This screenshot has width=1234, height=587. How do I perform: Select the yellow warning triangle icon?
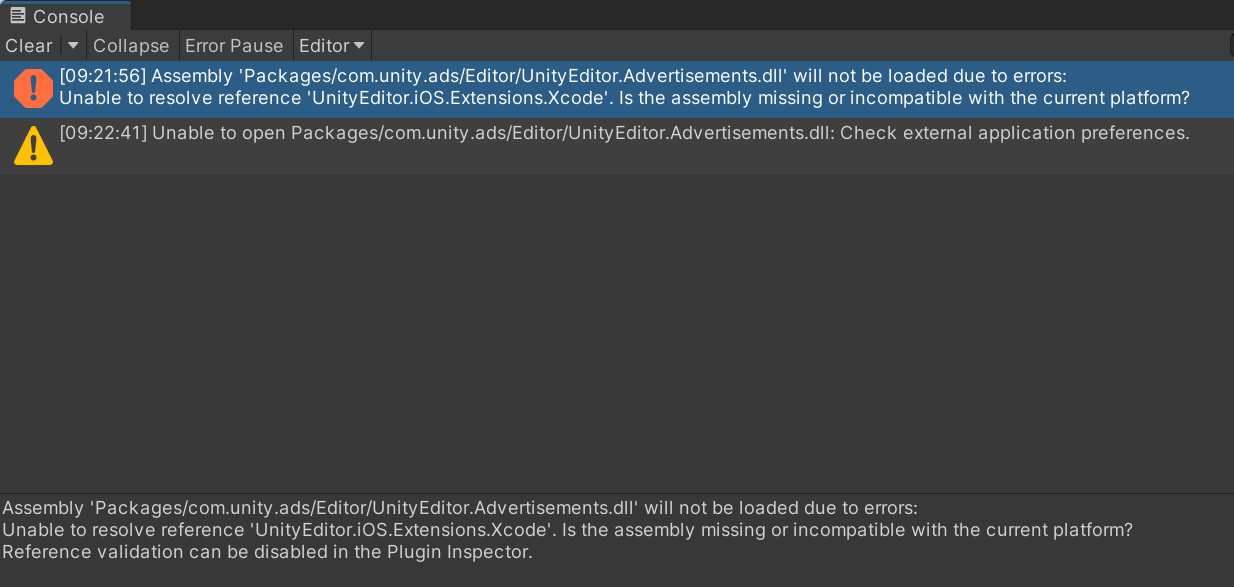33,146
